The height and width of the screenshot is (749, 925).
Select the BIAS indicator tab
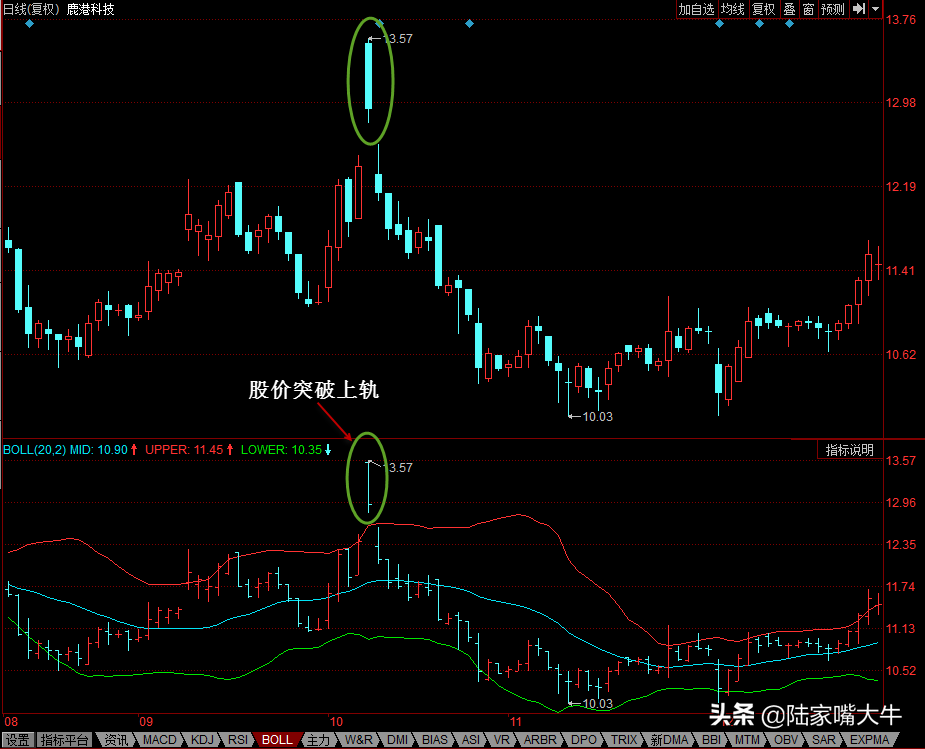(435, 740)
